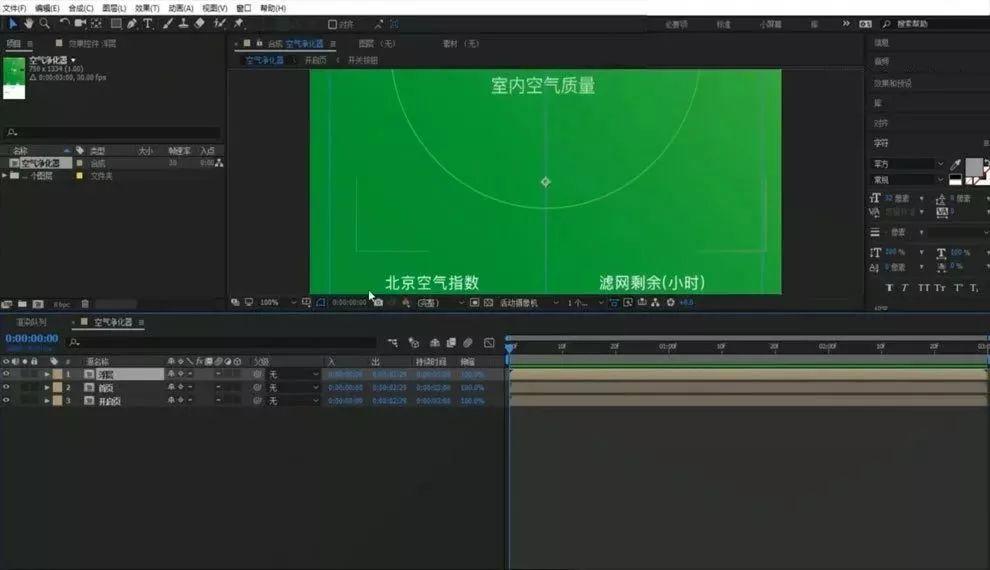Click new composition icon in Project panel
The image size is (990, 570).
(x=38, y=304)
